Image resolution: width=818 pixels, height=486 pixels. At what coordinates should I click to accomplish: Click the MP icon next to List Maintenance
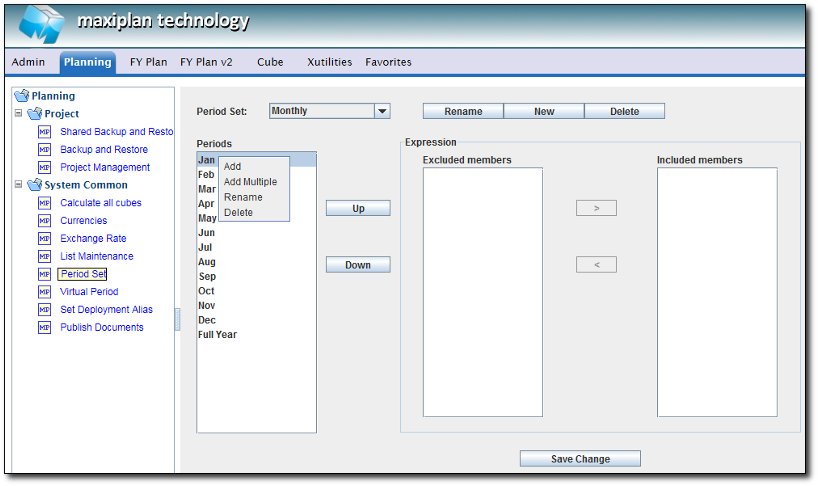tap(44, 257)
